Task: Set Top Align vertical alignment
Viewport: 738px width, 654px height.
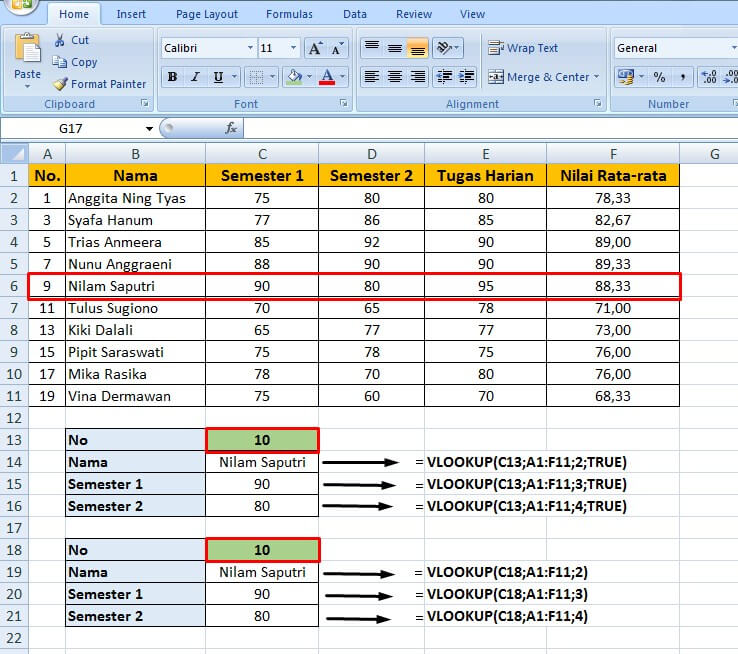Action: tap(372, 48)
